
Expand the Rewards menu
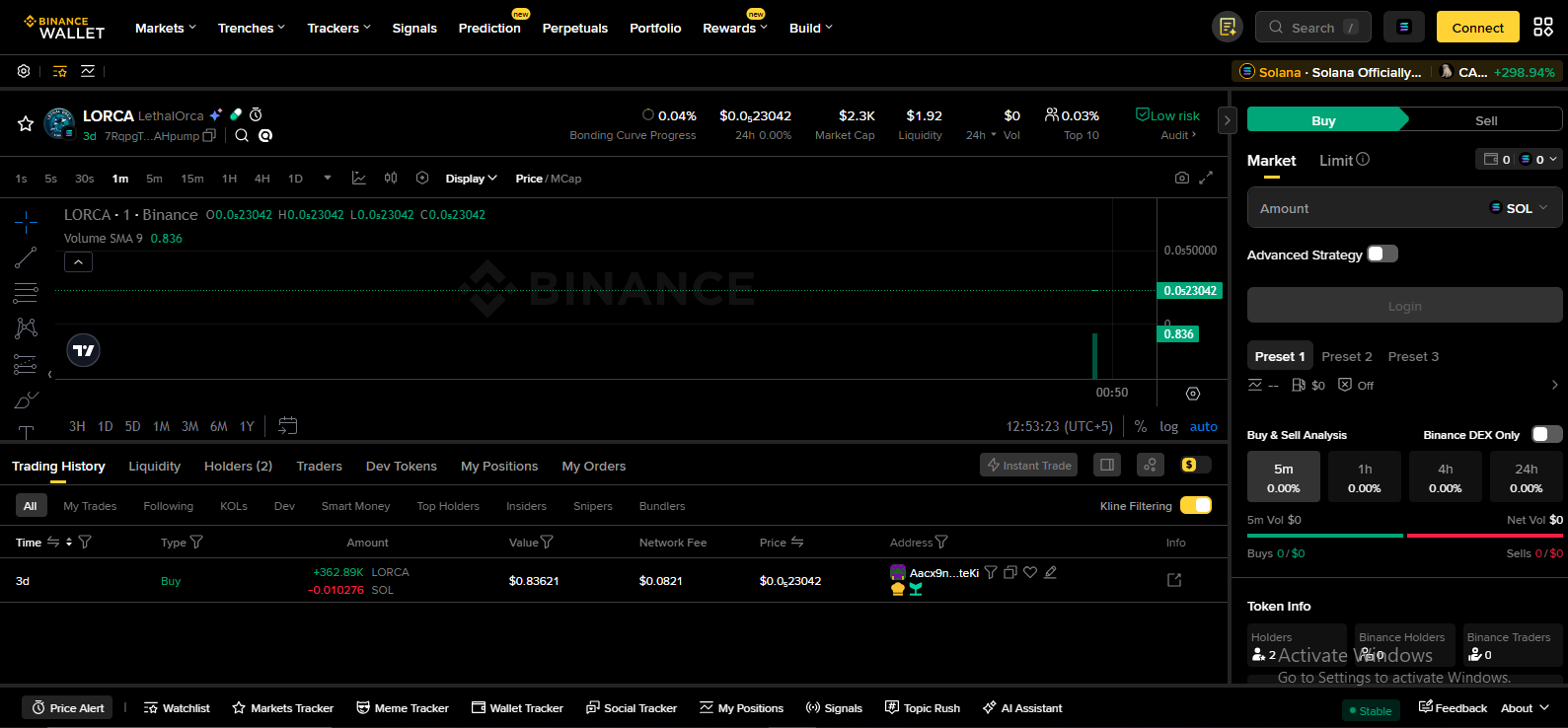click(x=735, y=28)
